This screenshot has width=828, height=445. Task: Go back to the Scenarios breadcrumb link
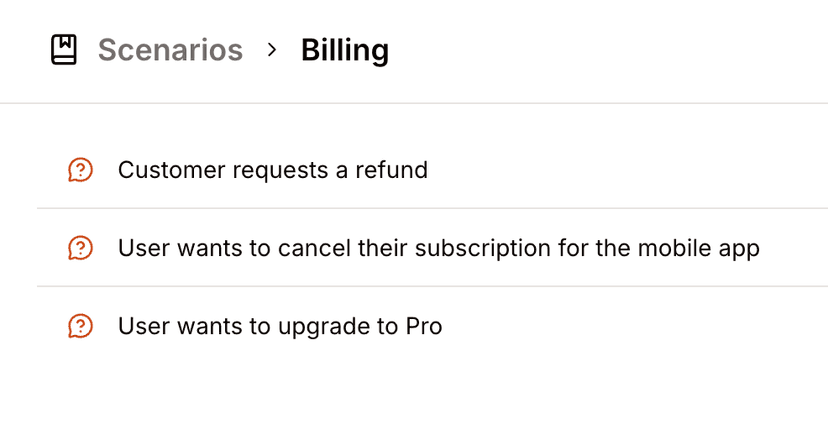(170, 50)
